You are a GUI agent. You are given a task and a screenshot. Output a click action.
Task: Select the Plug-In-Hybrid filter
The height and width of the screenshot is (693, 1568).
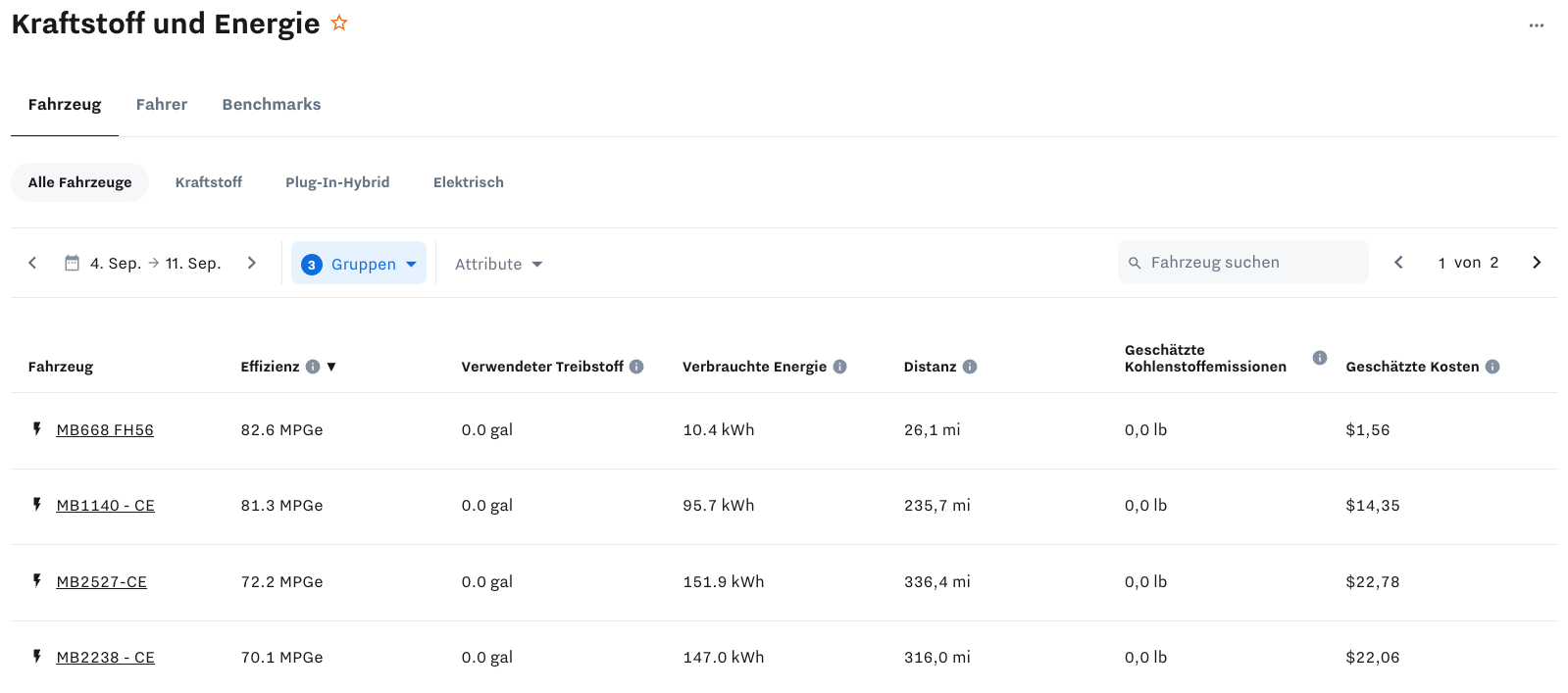(337, 182)
